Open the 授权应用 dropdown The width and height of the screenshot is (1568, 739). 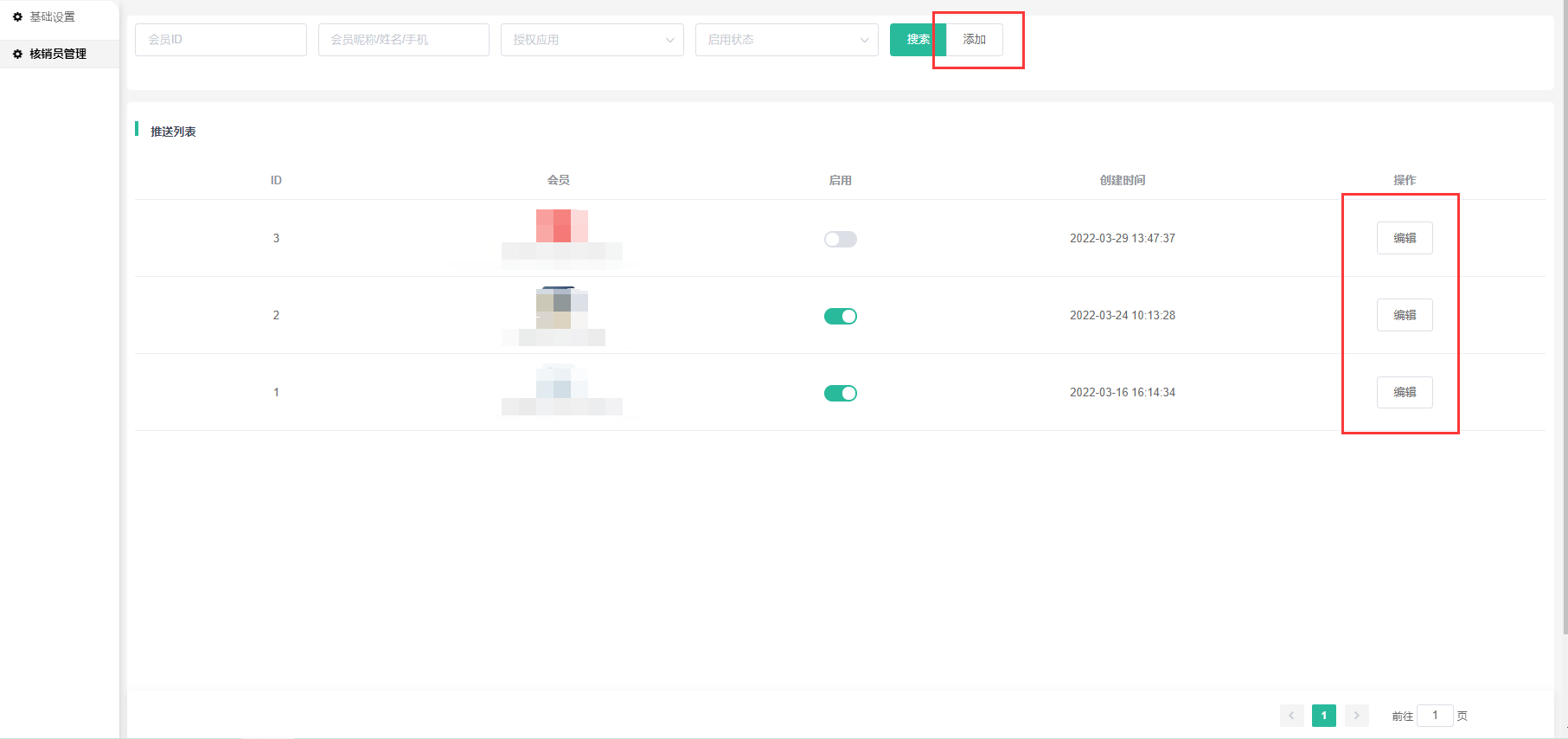coord(592,40)
